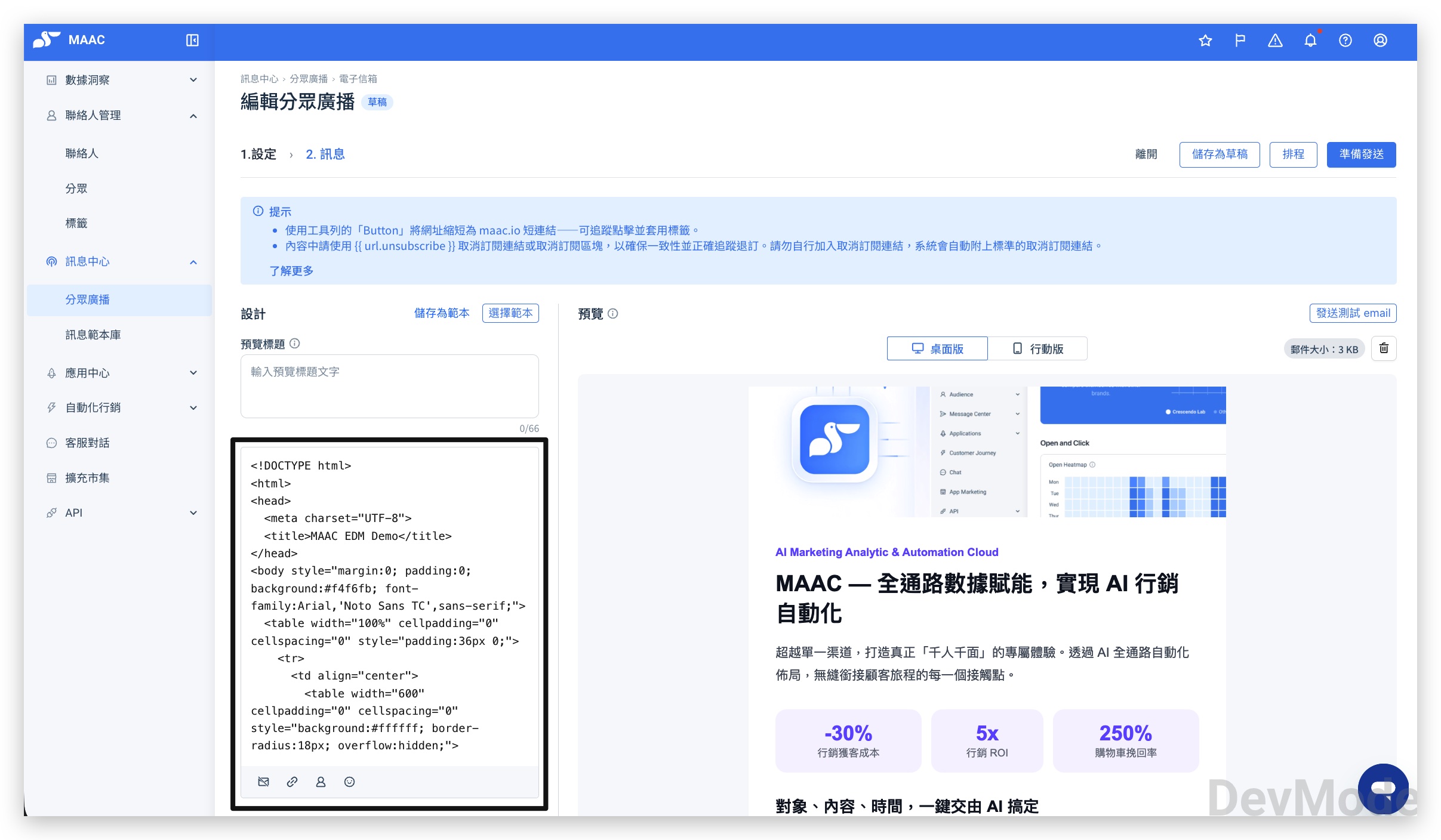Click the info icon next to 預覽標題
This screenshot has width=1441, height=840.
(295, 344)
